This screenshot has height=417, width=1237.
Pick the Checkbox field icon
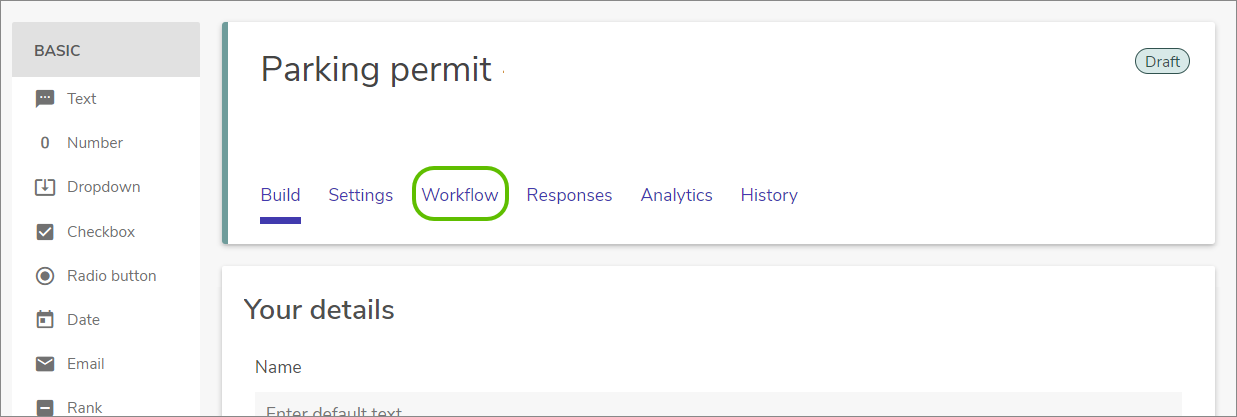44,232
